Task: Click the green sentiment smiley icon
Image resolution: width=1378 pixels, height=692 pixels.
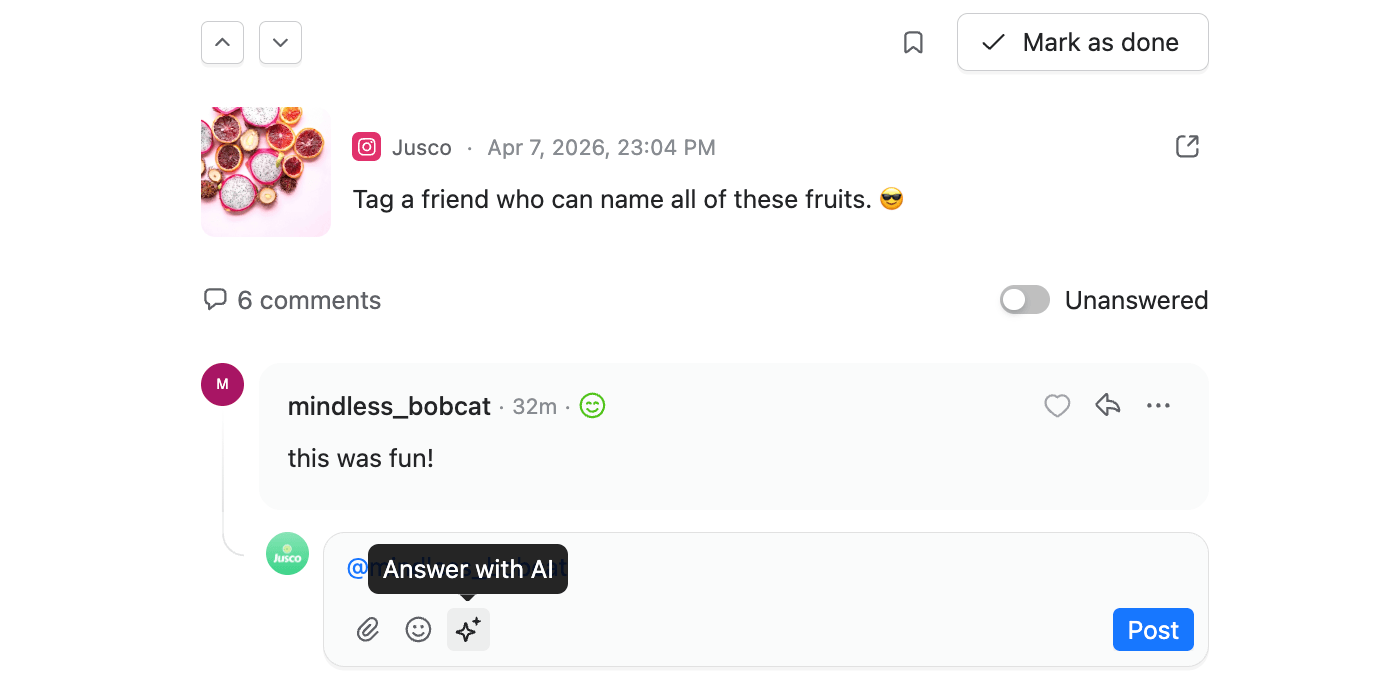Action: [593, 406]
